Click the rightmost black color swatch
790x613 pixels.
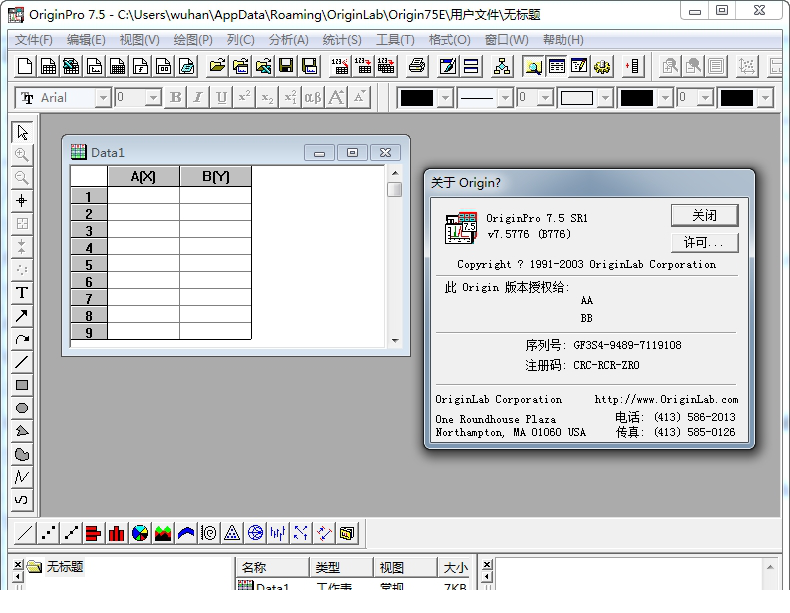[737, 98]
